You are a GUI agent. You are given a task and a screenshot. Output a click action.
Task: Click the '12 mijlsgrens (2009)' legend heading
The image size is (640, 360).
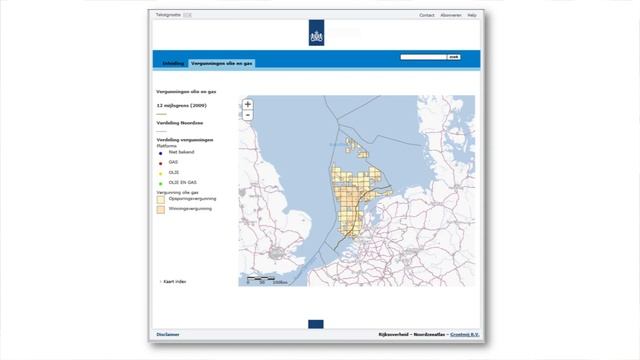[x=182, y=105]
